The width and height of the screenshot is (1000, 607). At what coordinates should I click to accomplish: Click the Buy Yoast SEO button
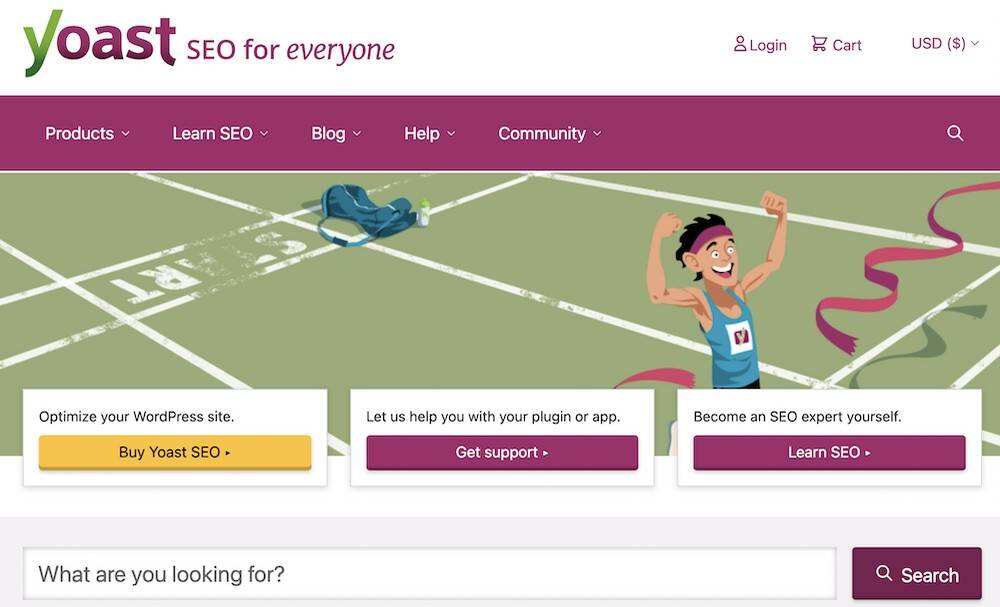pos(175,452)
